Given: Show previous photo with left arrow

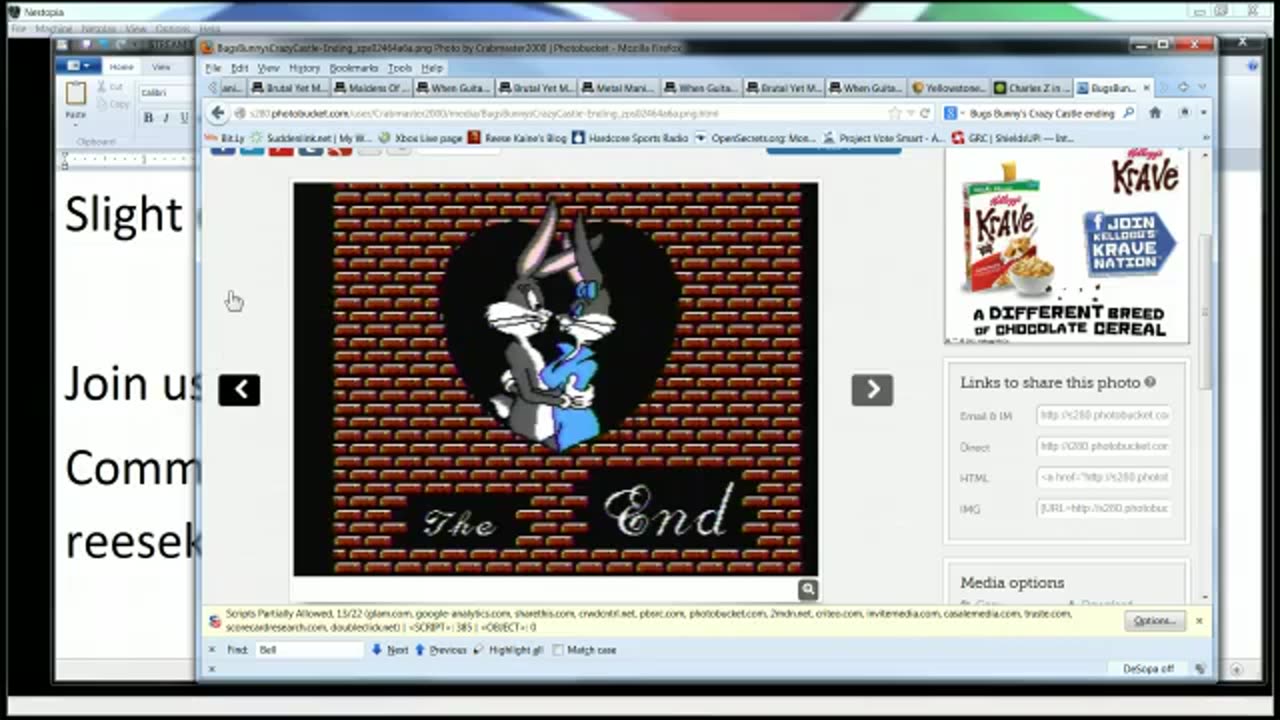Looking at the screenshot, I should pyautogui.click(x=239, y=390).
